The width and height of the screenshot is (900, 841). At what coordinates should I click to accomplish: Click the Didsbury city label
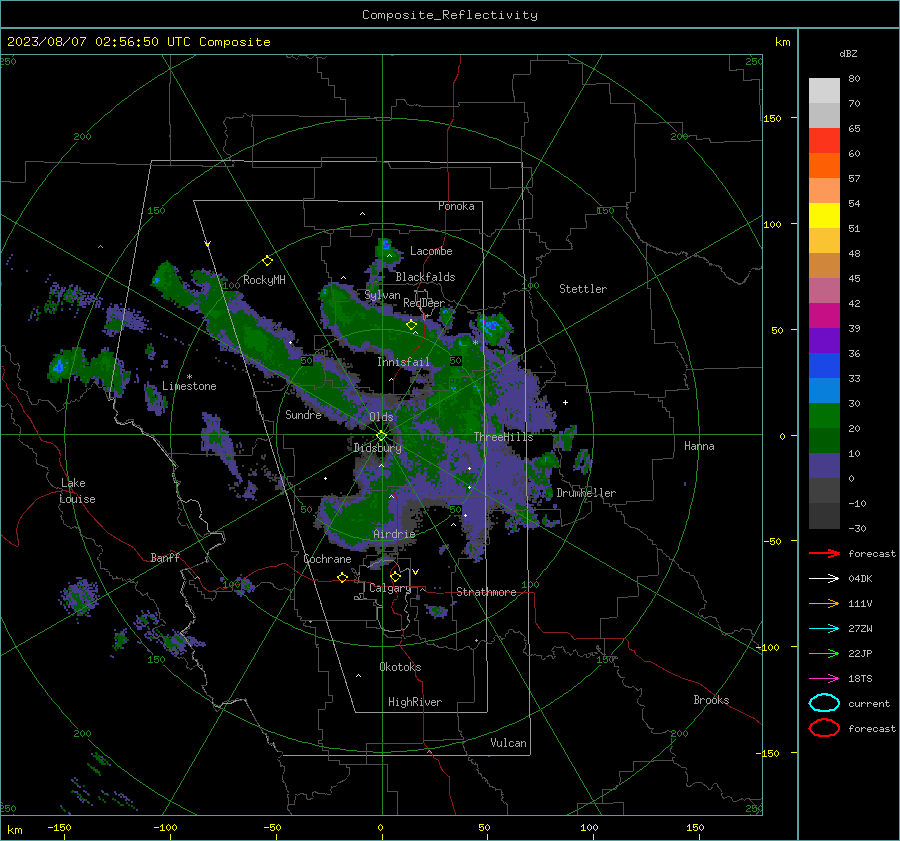coord(378,448)
